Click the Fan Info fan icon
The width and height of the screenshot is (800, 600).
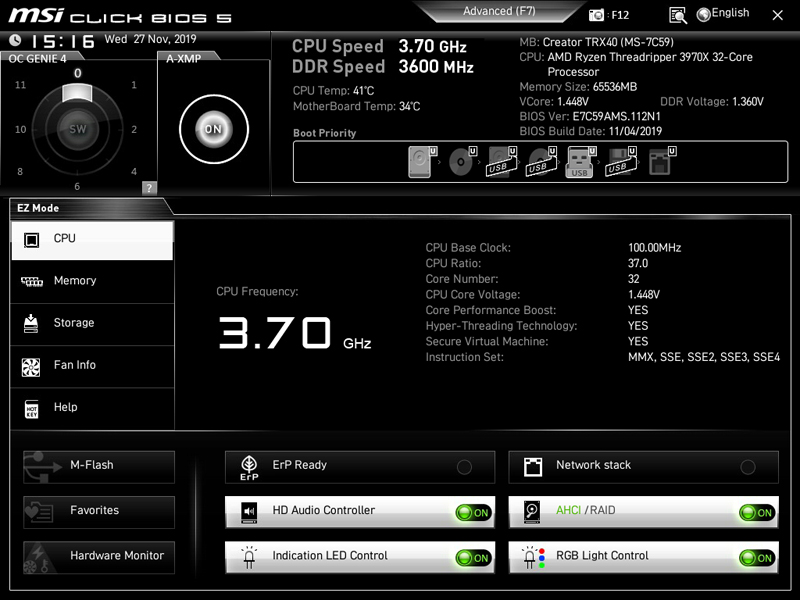point(31,367)
